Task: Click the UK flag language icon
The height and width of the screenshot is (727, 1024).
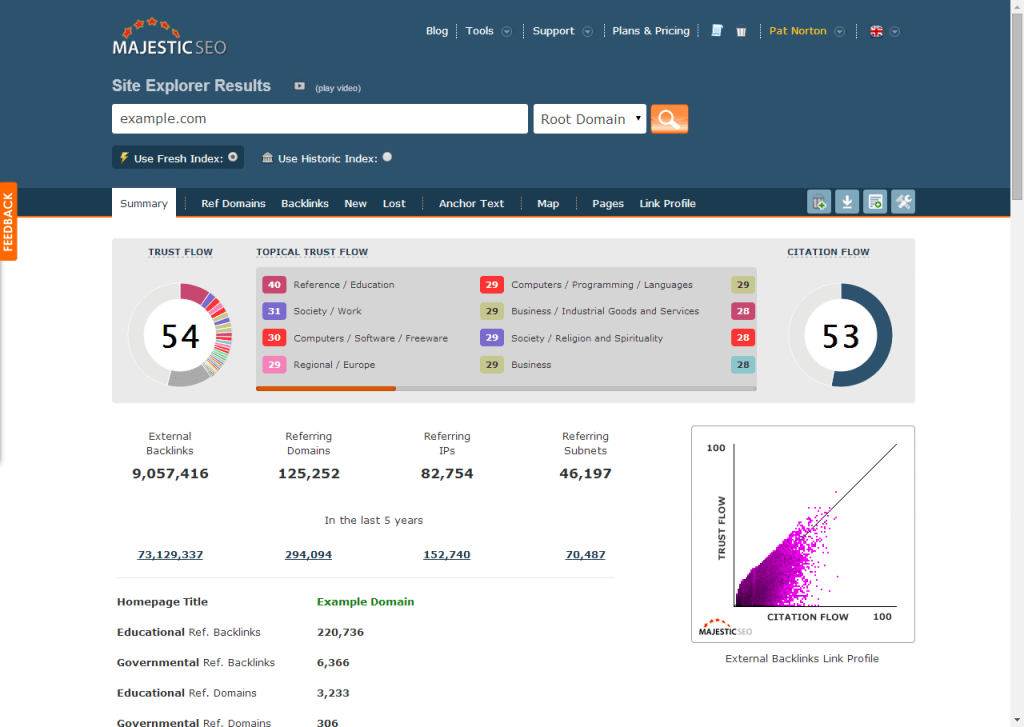Action: (876, 31)
